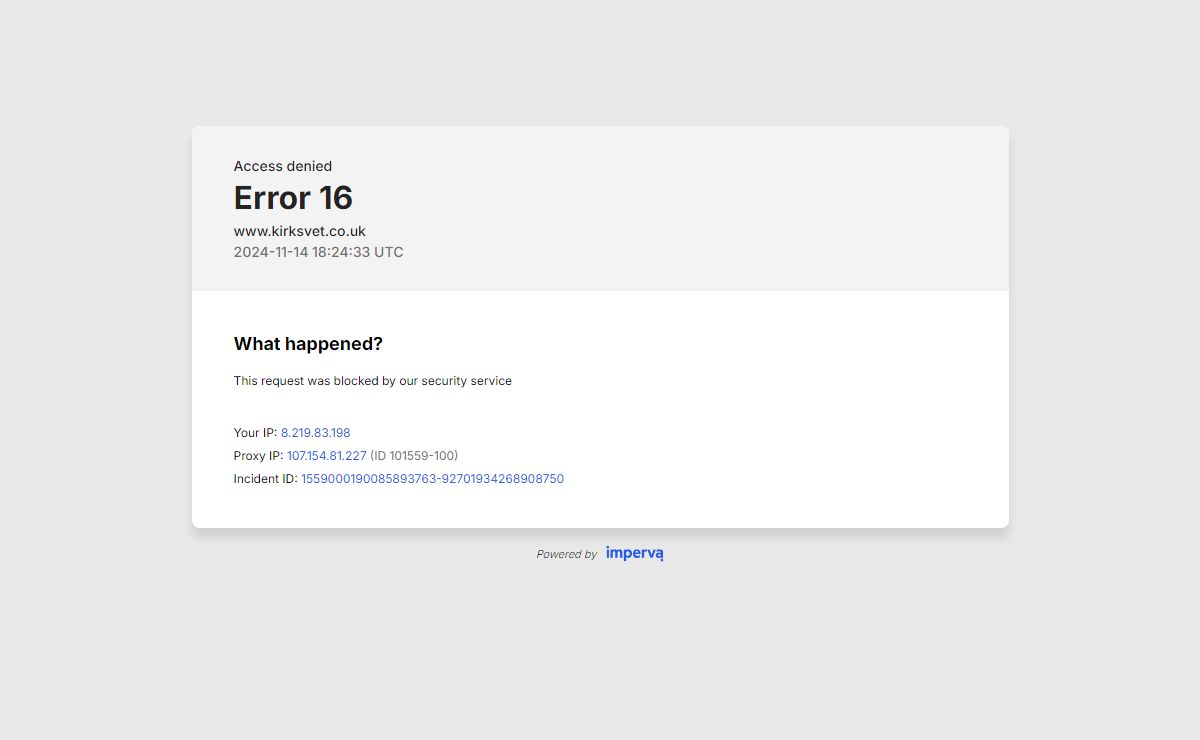1200x740 pixels.
Task: Click the Your IP address 8.219.83.198
Action: point(315,433)
